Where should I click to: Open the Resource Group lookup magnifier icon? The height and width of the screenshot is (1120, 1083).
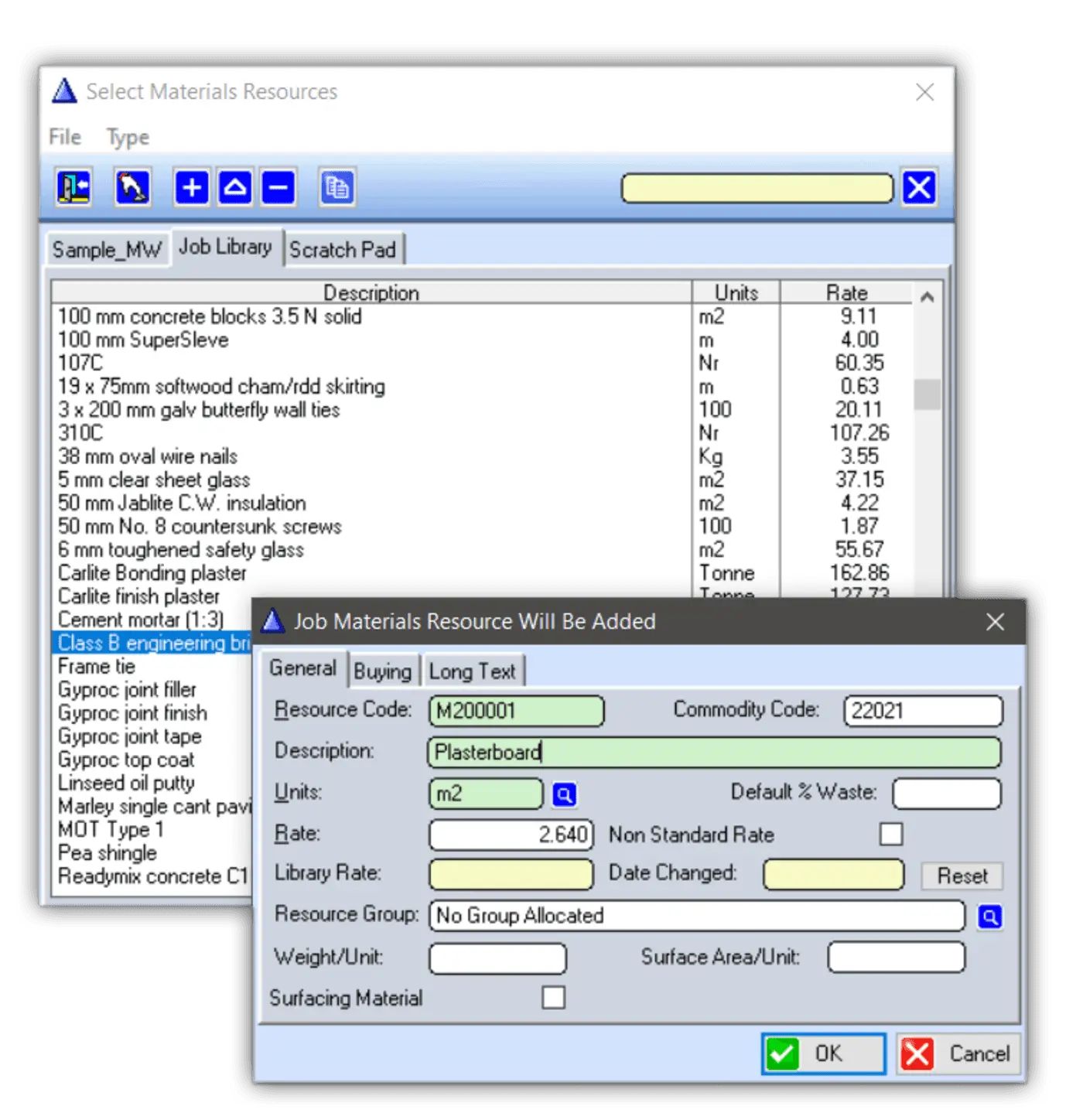990,917
